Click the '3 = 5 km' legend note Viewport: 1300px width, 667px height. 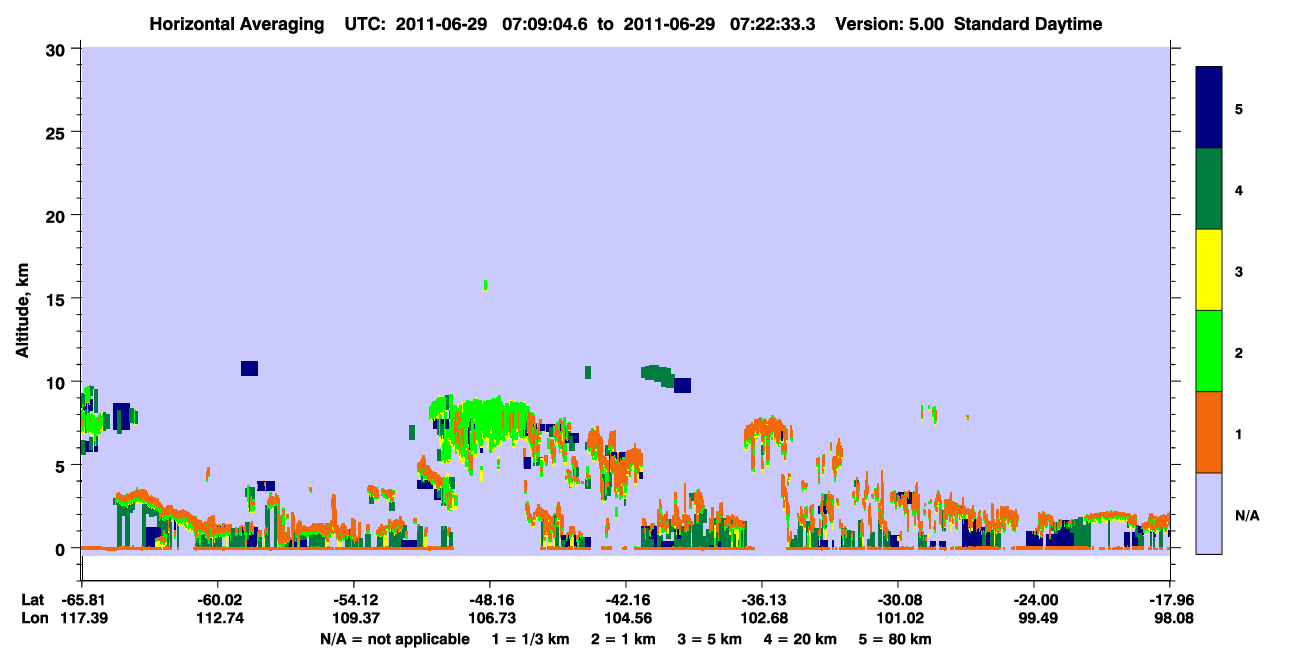(711, 639)
